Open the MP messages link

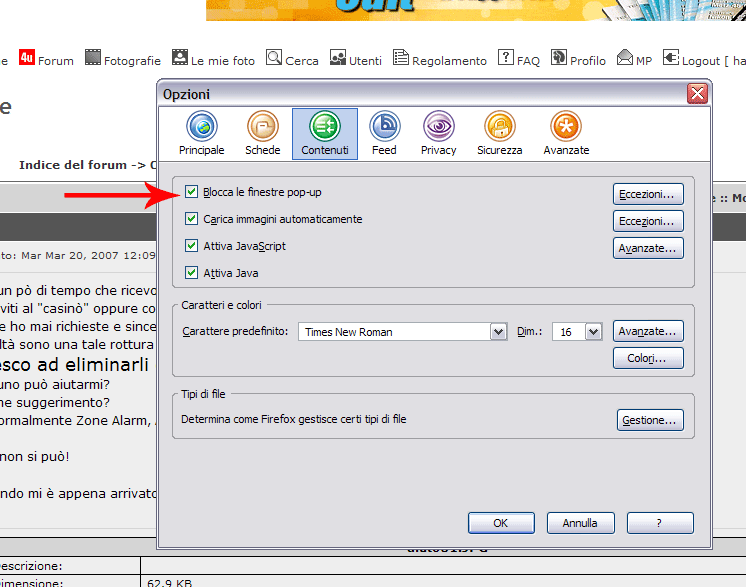[x=644, y=61]
